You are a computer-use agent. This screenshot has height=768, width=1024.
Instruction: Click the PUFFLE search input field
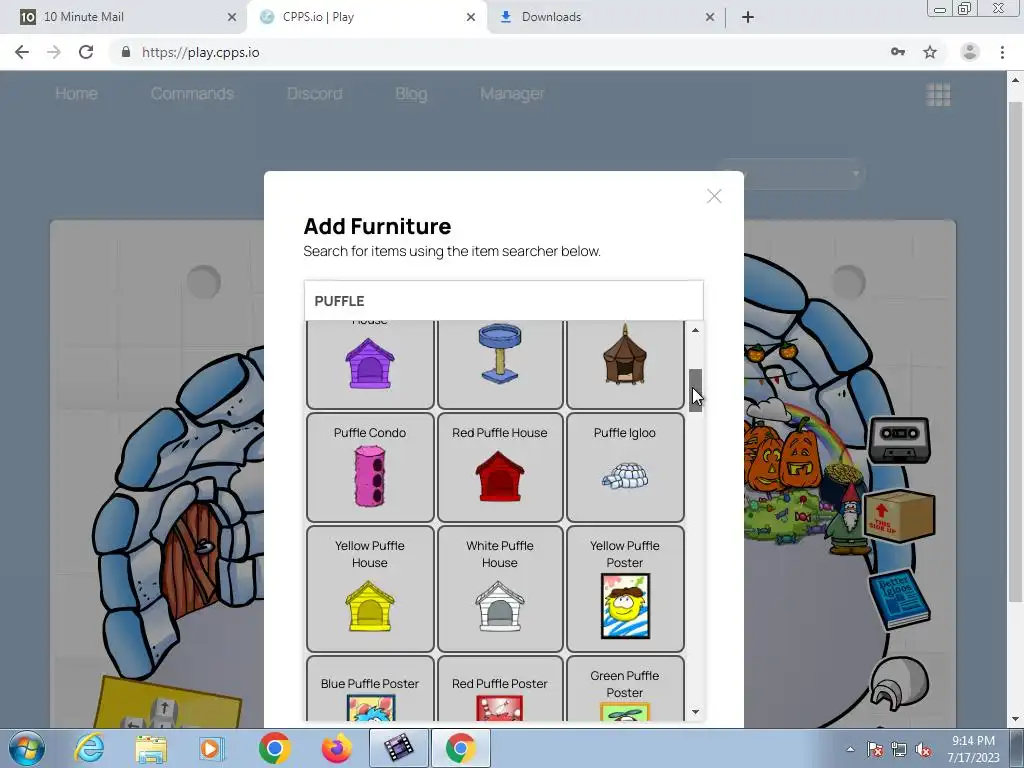(504, 301)
